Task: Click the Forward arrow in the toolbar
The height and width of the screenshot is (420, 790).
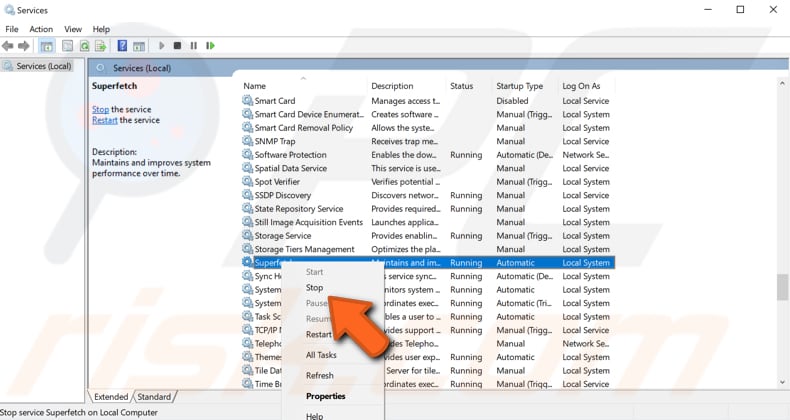Action: (x=25, y=46)
